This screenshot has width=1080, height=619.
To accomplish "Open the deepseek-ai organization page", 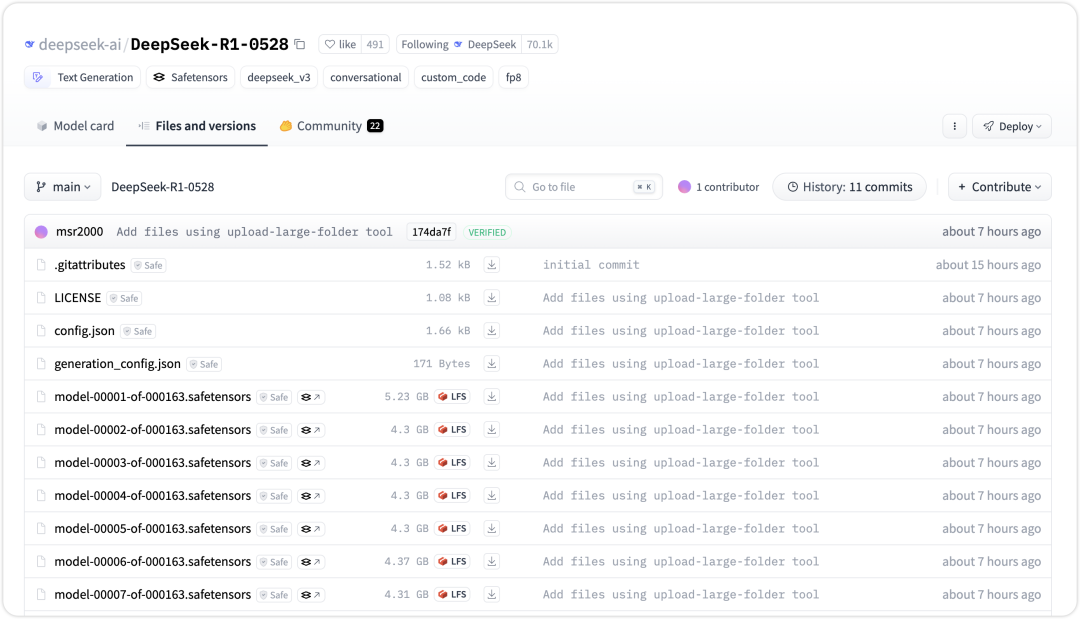I will [80, 45].
